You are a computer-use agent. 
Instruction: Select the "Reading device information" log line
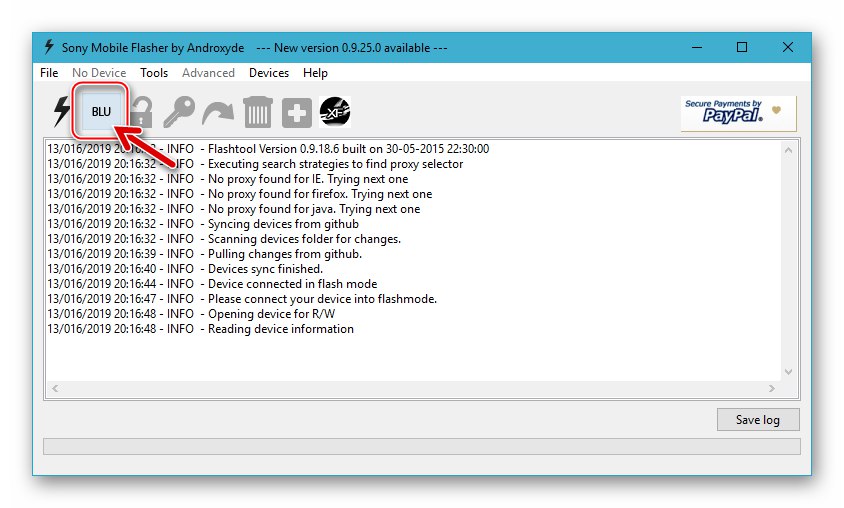point(201,329)
